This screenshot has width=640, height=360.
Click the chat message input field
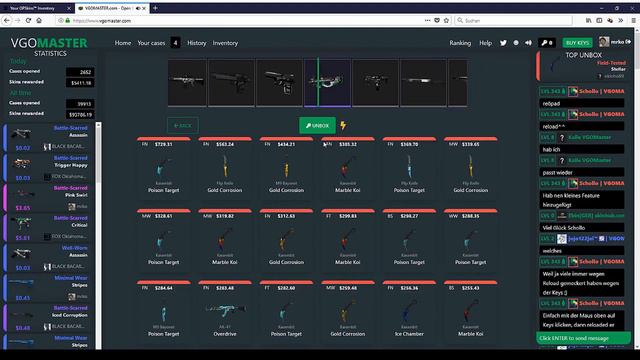pos(583,338)
